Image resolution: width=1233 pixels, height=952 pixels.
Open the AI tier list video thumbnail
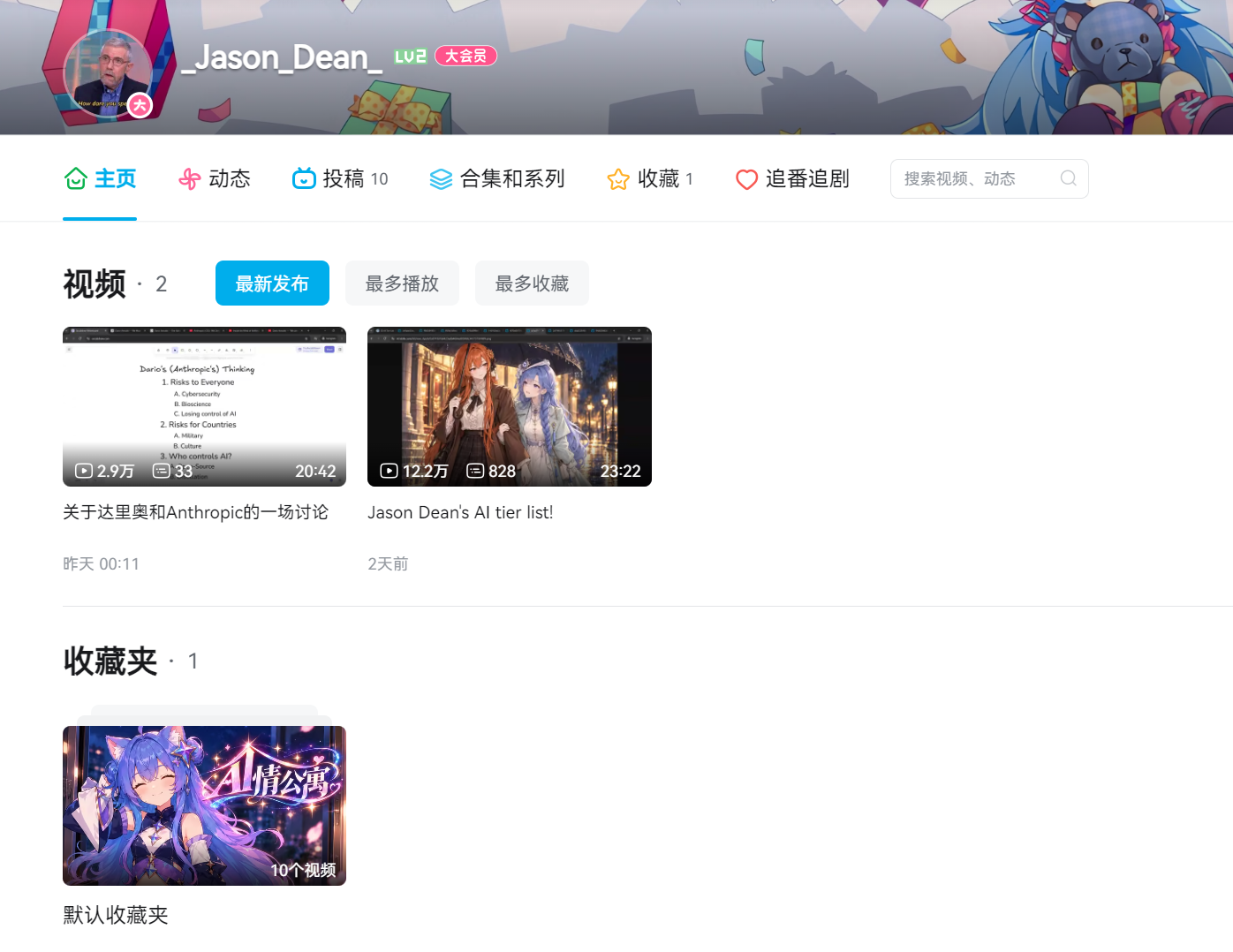(510, 406)
